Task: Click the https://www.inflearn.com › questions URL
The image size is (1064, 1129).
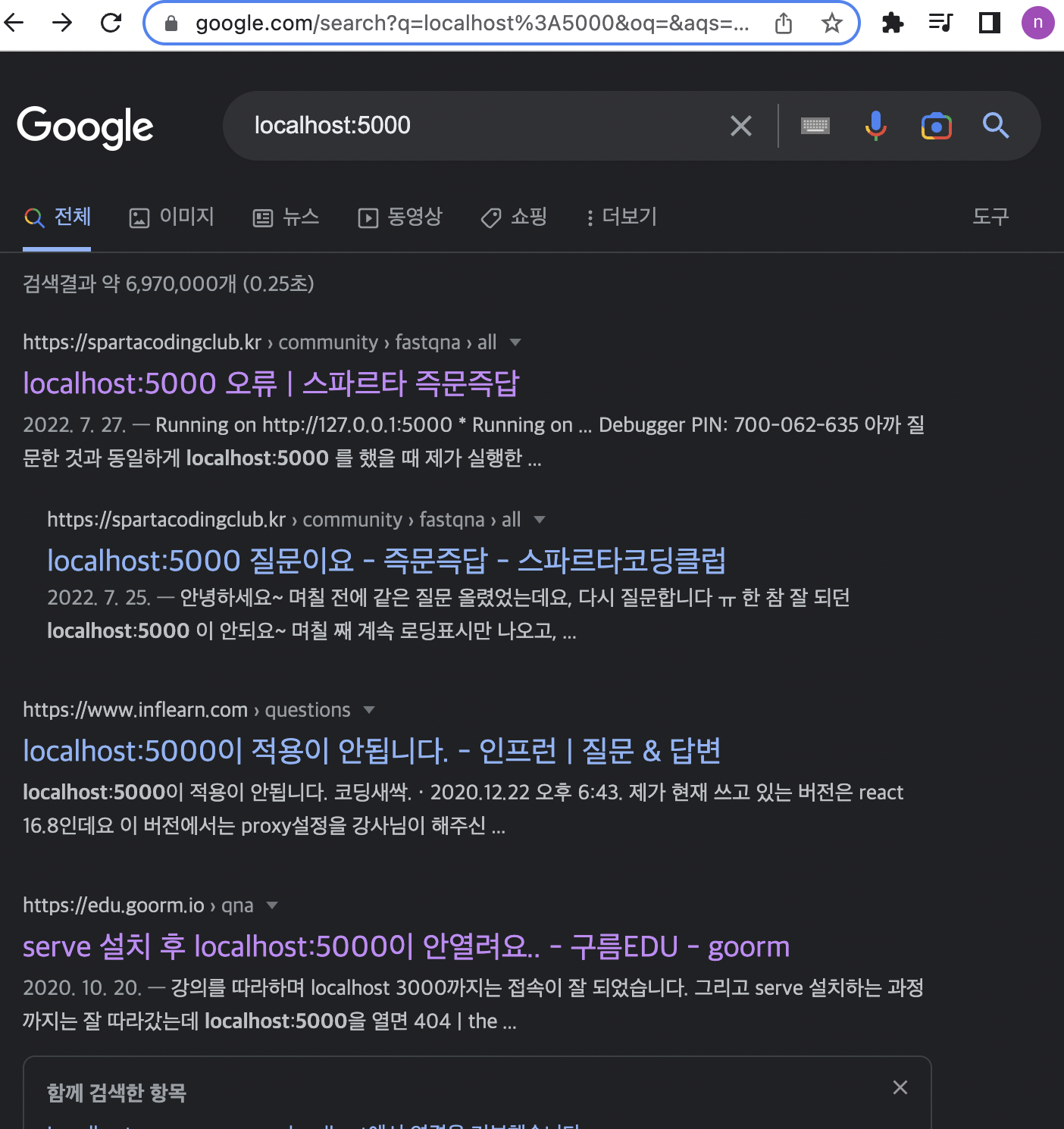Action: tap(186, 710)
